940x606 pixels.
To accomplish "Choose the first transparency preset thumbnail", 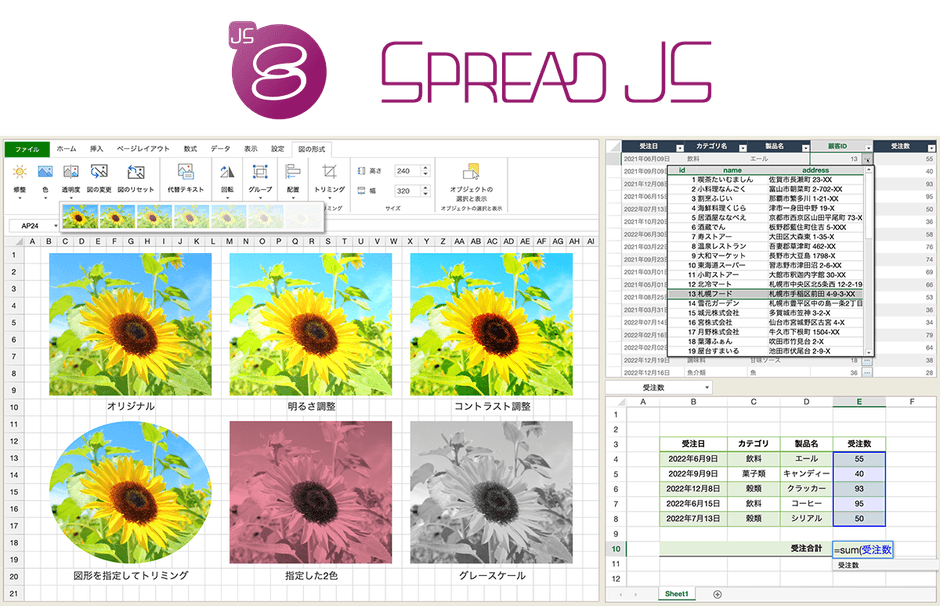I will pos(79,216).
